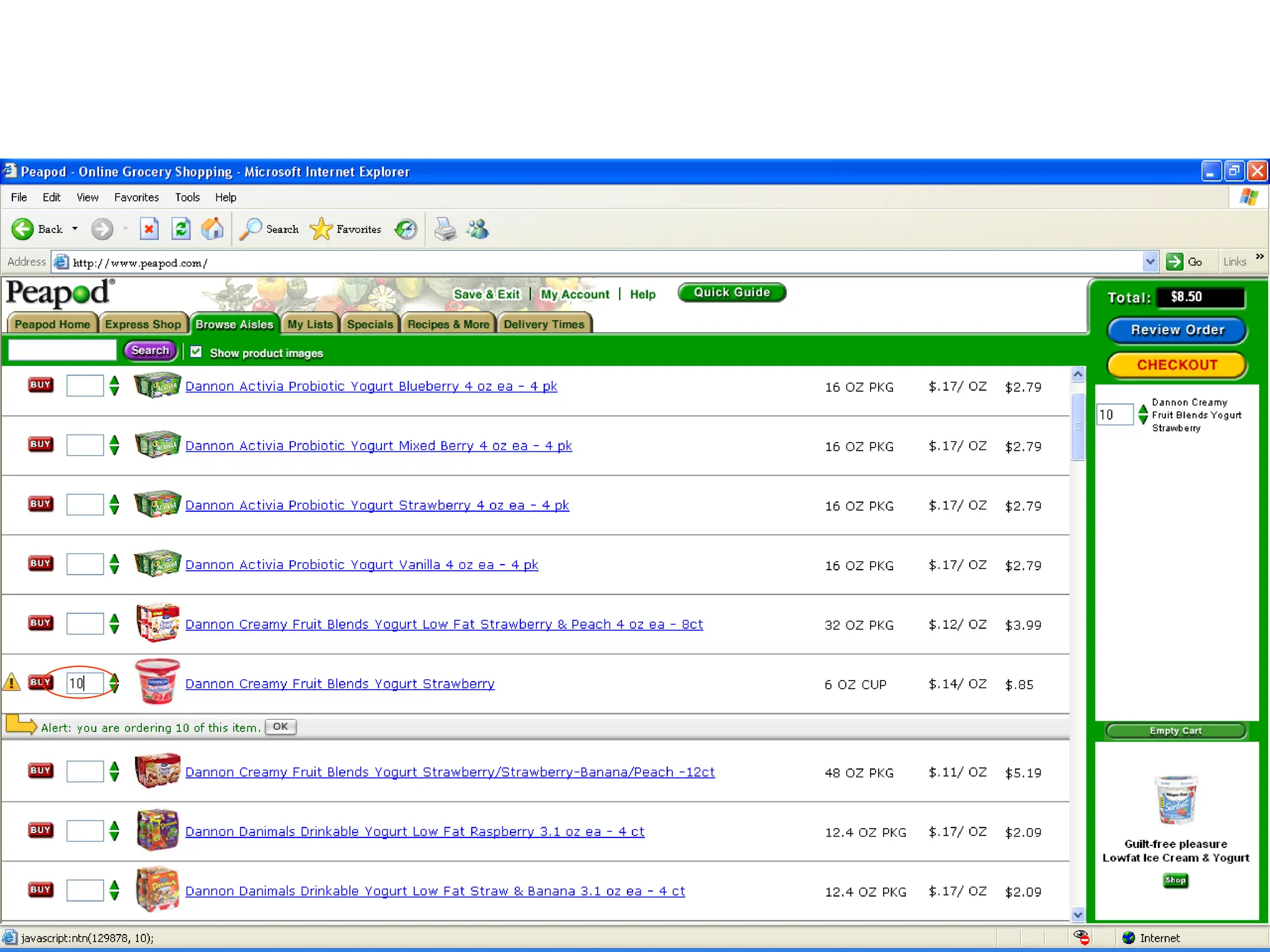This screenshot has width=1270, height=952.
Task: Open the Tools menu
Action: click(187, 197)
